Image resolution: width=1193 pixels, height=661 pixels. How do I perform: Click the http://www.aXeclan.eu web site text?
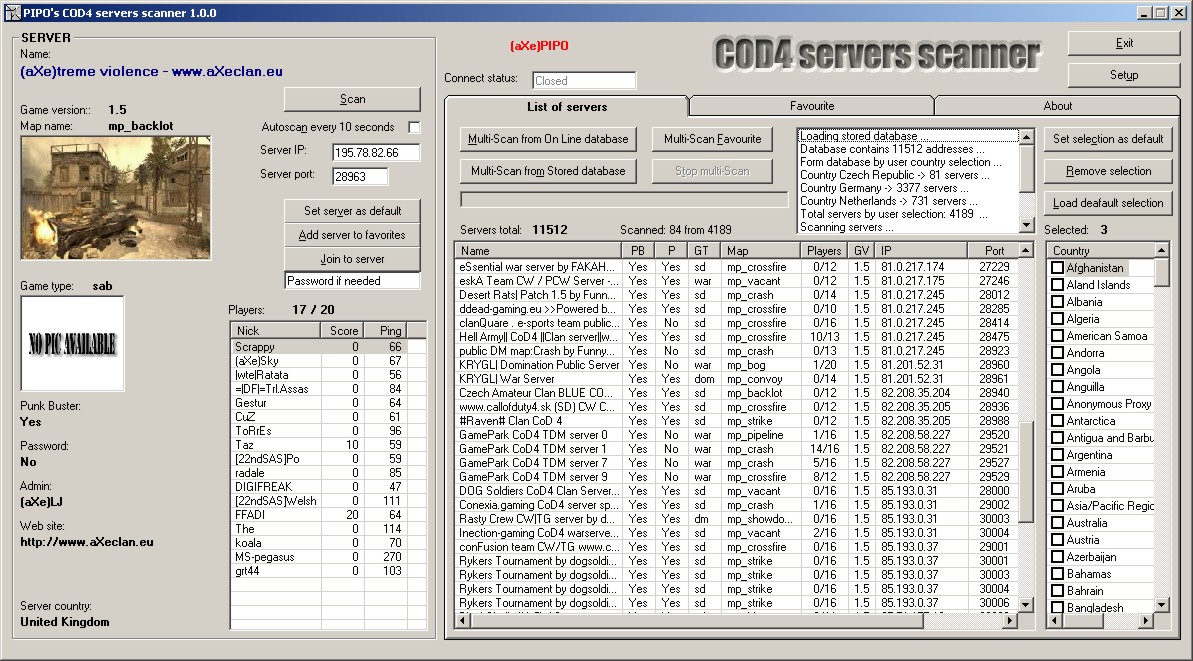[x=87, y=542]
